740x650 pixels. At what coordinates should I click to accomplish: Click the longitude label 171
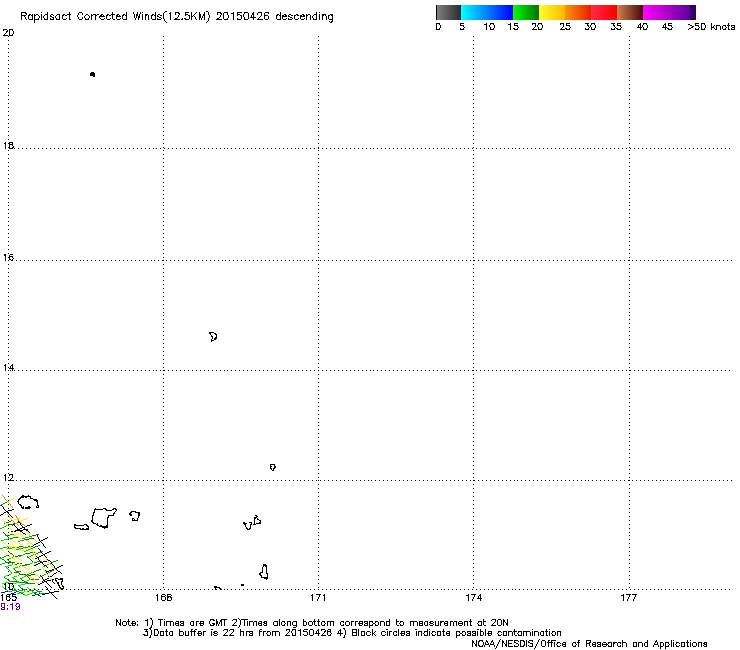[x=318, y=598]
